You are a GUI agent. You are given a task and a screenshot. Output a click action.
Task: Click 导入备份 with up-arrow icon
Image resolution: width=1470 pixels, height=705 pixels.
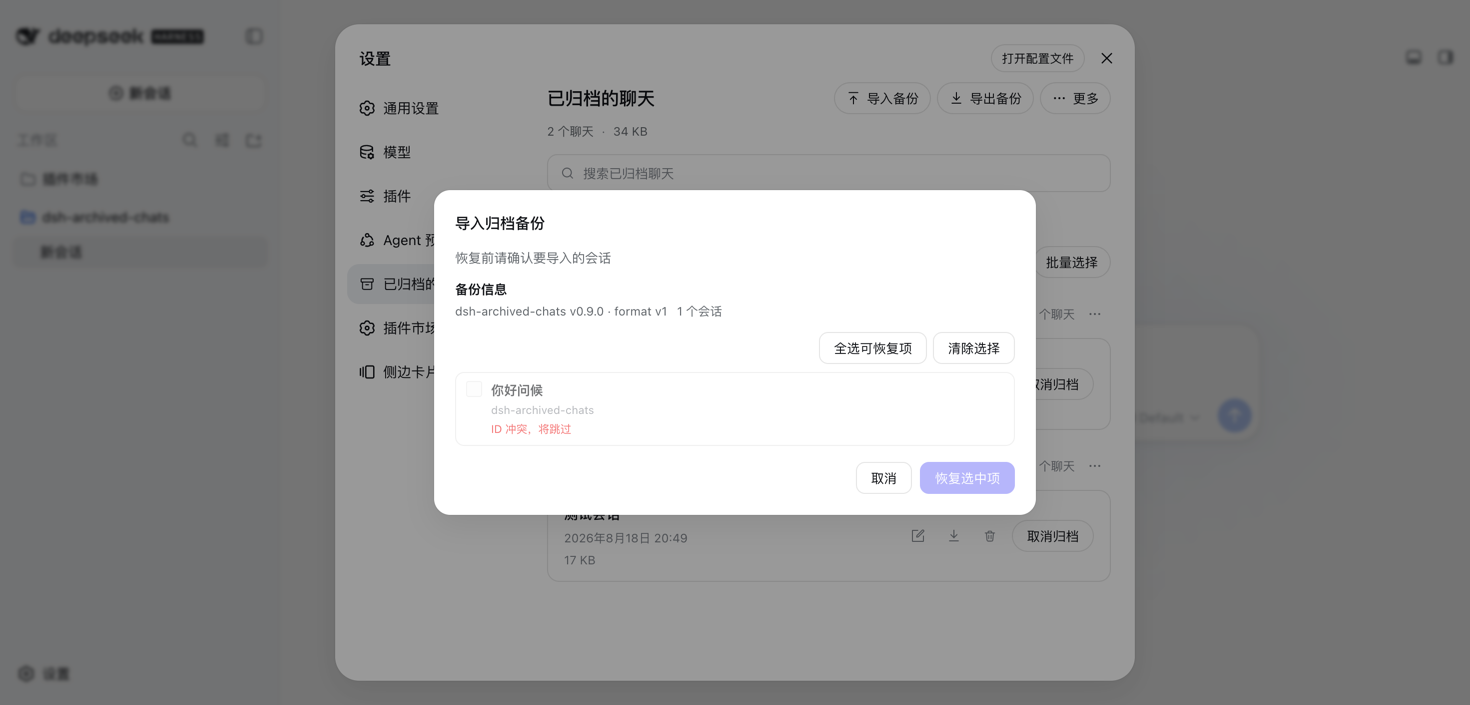883,98
